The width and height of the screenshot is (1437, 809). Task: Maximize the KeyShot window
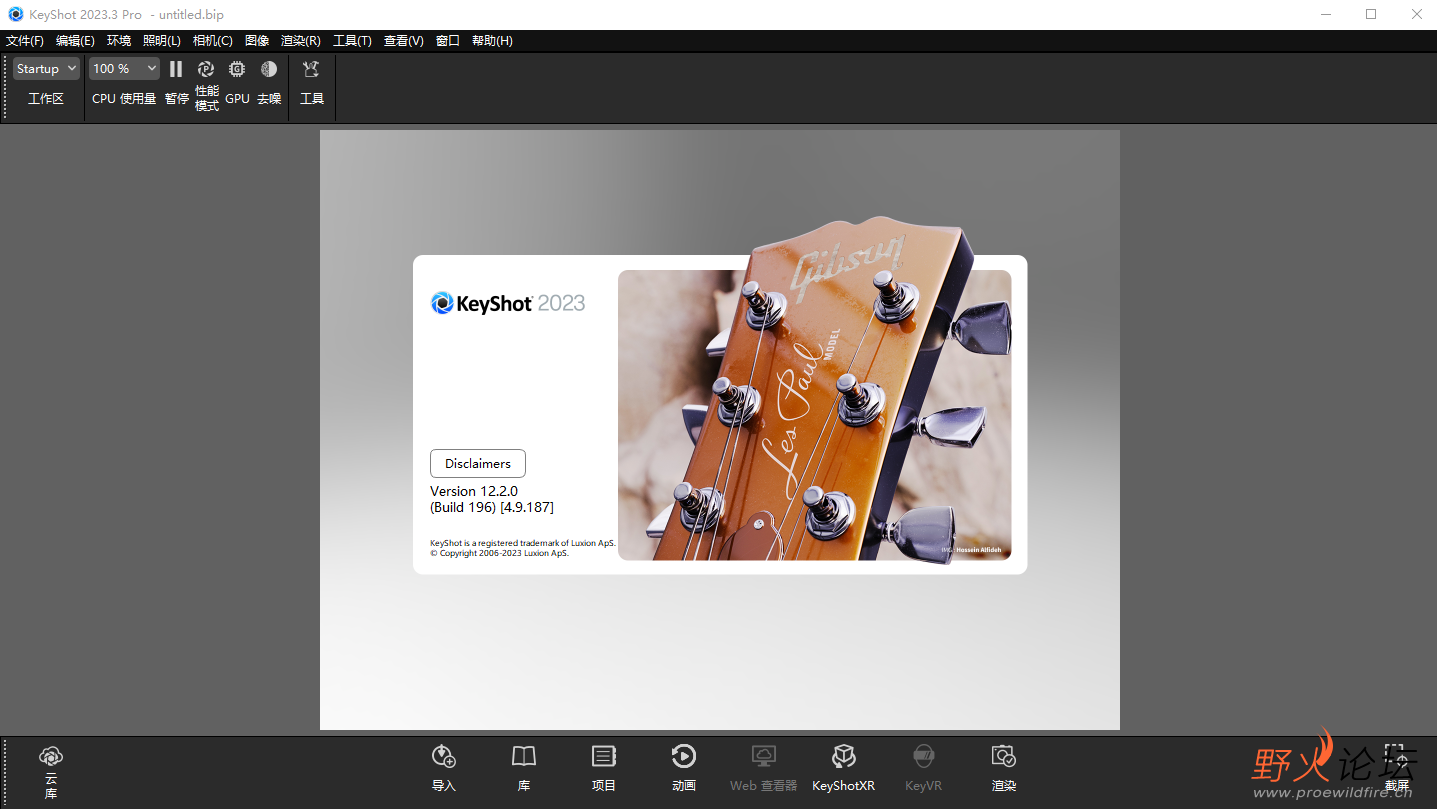point(1371,14)
